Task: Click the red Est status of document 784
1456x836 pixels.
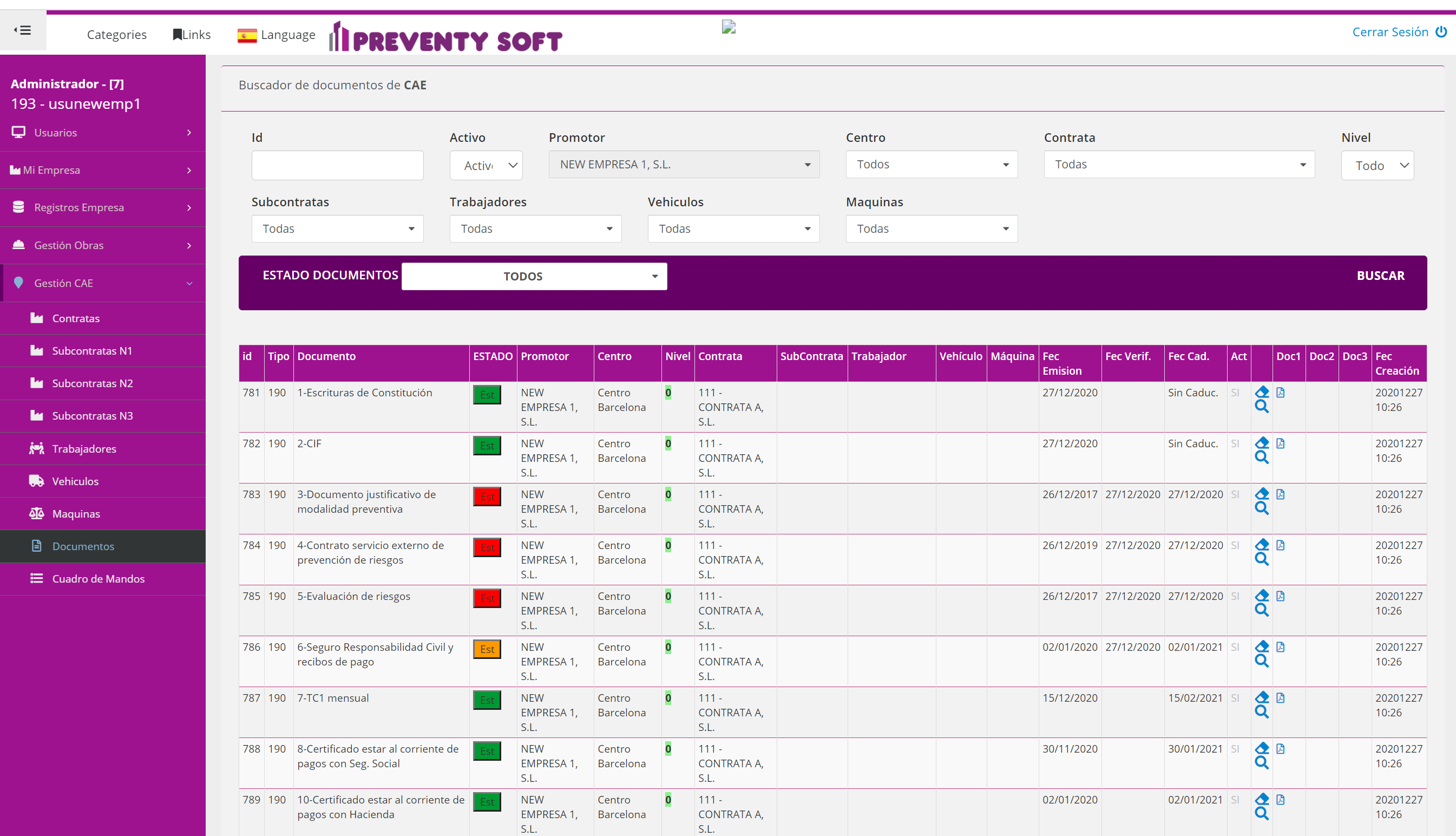Action: (x=487, y=547)
